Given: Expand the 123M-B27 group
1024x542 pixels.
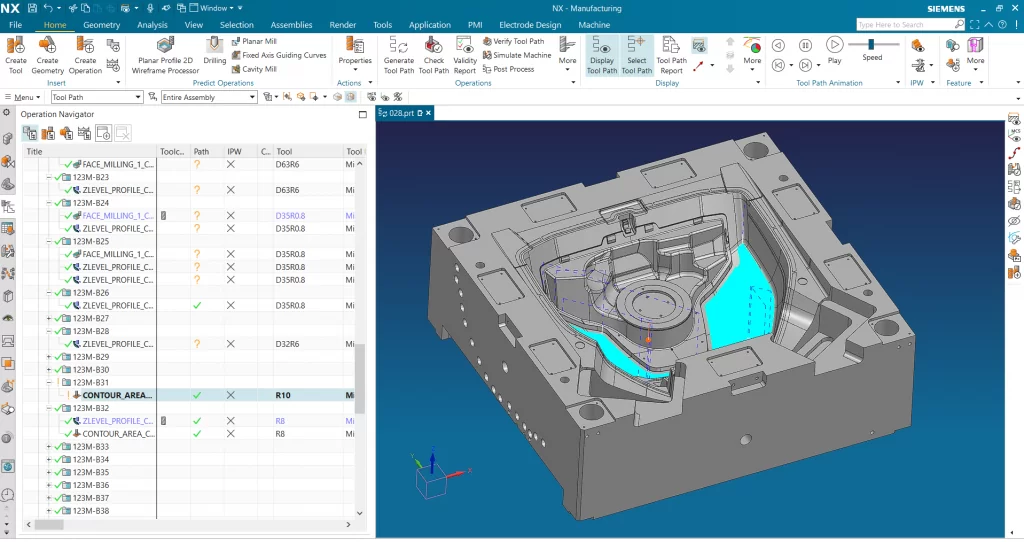Looking at the screenshot, I should pos(49,319).
